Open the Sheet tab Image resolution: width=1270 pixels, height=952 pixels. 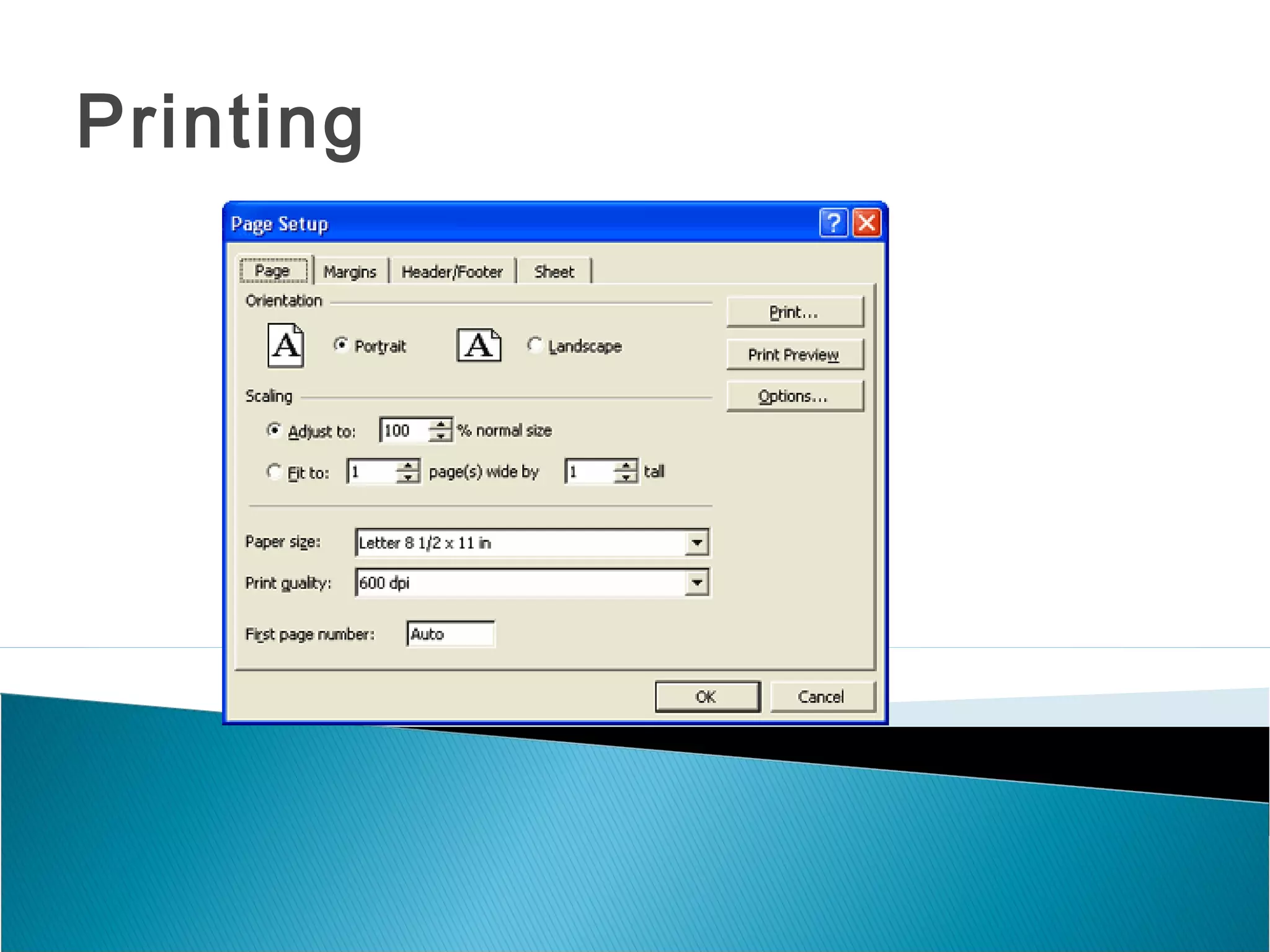point(554,272)
